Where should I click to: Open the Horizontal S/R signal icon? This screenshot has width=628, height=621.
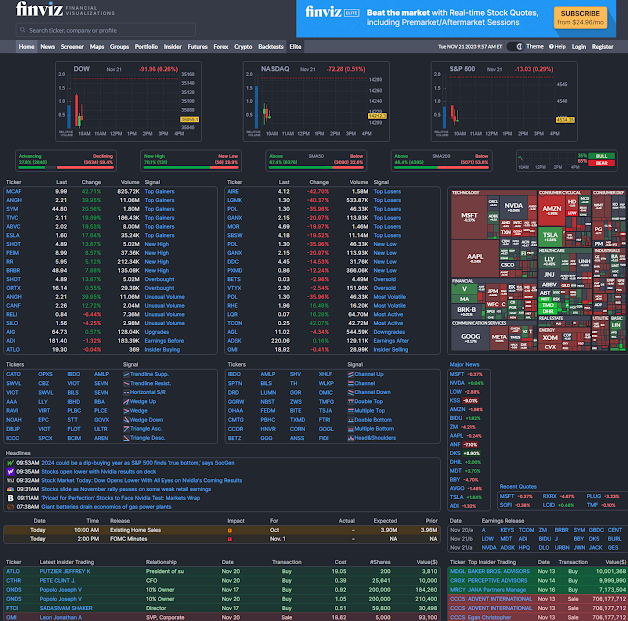[126, 392]
